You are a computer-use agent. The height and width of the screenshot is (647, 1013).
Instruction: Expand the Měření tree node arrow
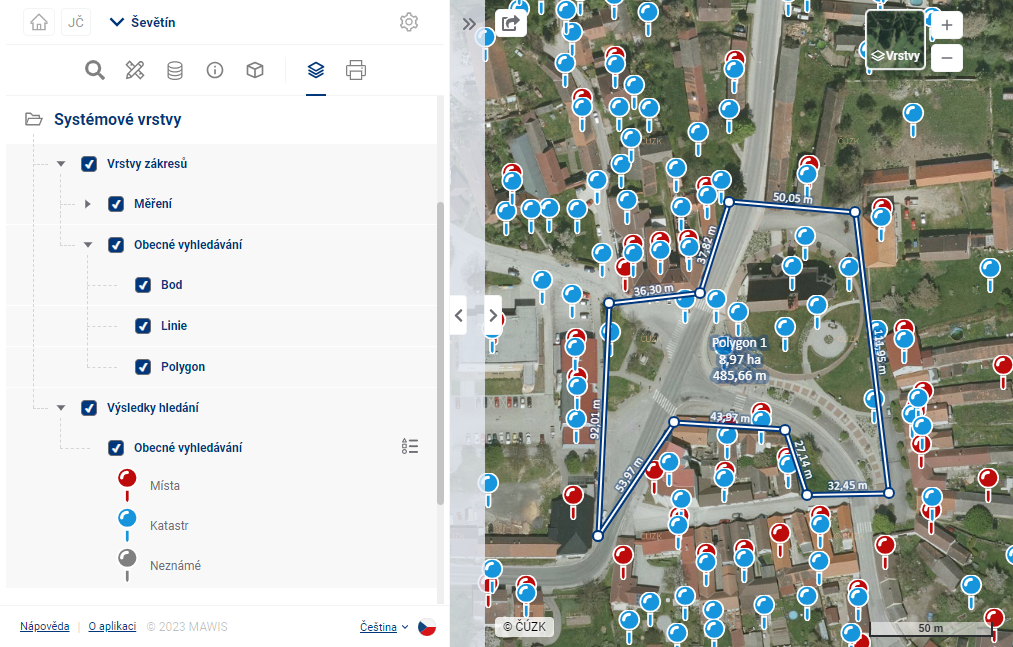[88, 204]
